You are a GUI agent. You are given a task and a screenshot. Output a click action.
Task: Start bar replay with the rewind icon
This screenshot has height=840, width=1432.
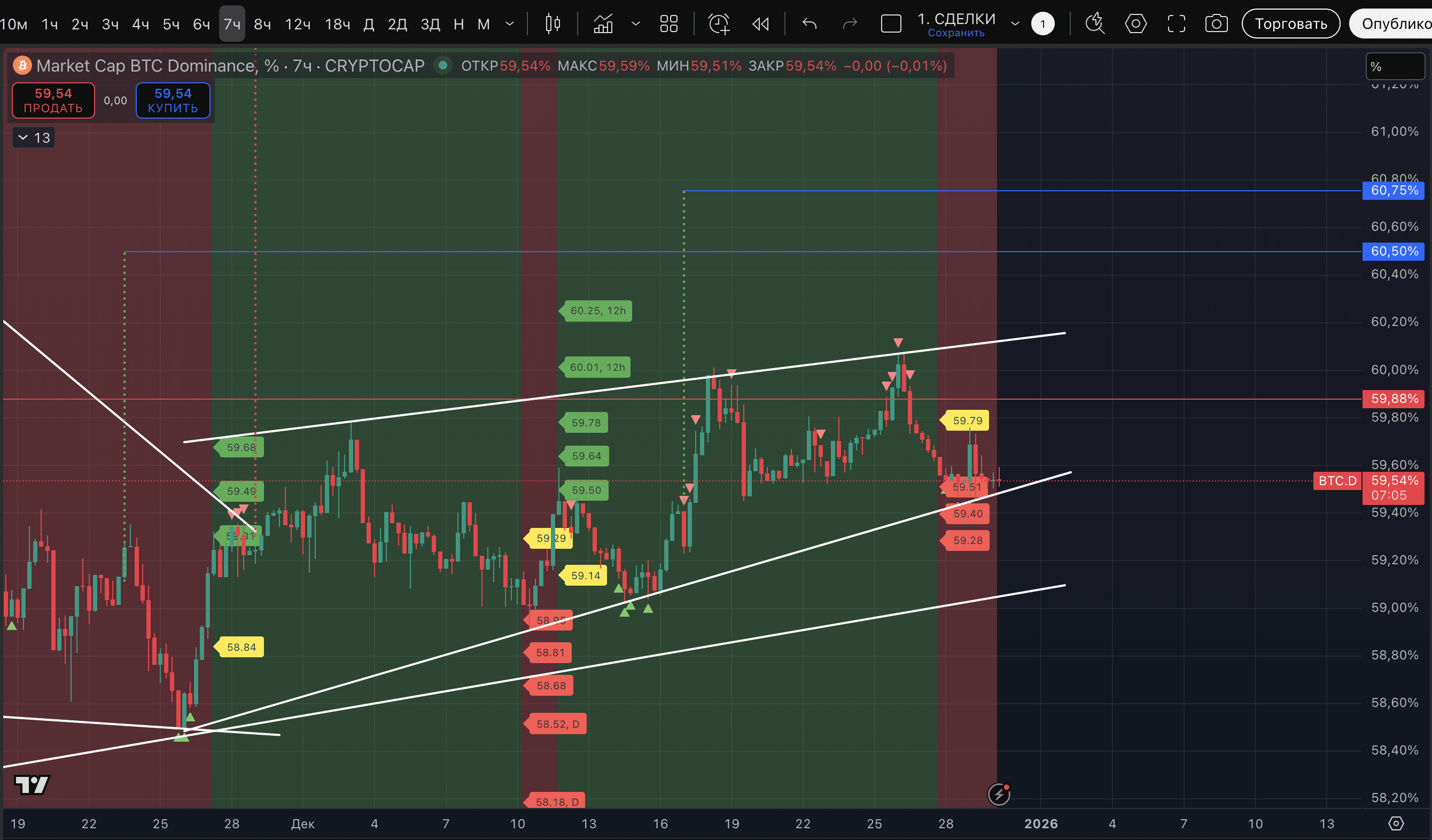pyautogui.click(x=760, y=24)
